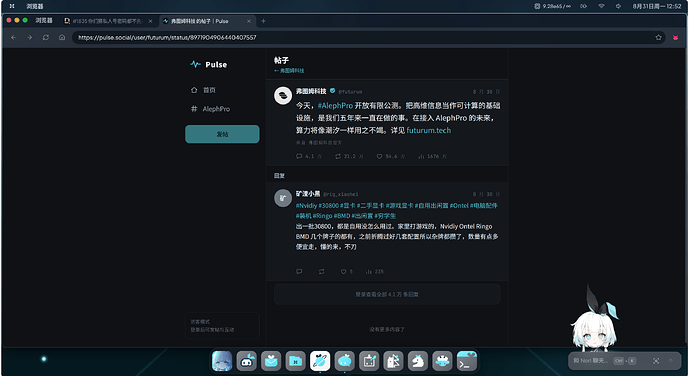689x376 pixels.
Task: Click the #AlephPro hashtag in the post text
Action: pos(335,106)
